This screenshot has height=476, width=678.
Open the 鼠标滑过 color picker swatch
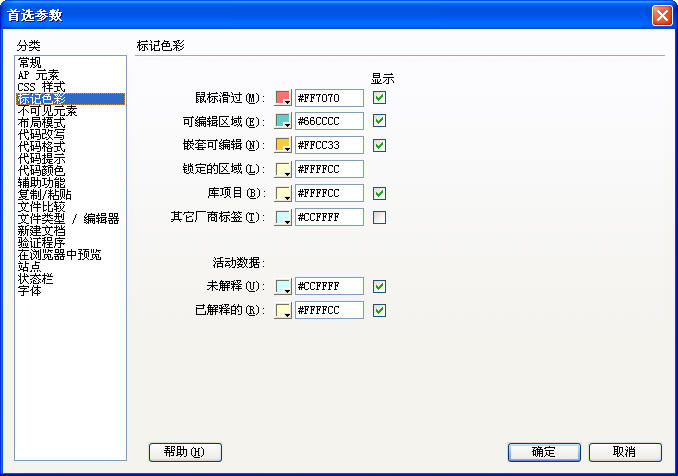[282, 98]
